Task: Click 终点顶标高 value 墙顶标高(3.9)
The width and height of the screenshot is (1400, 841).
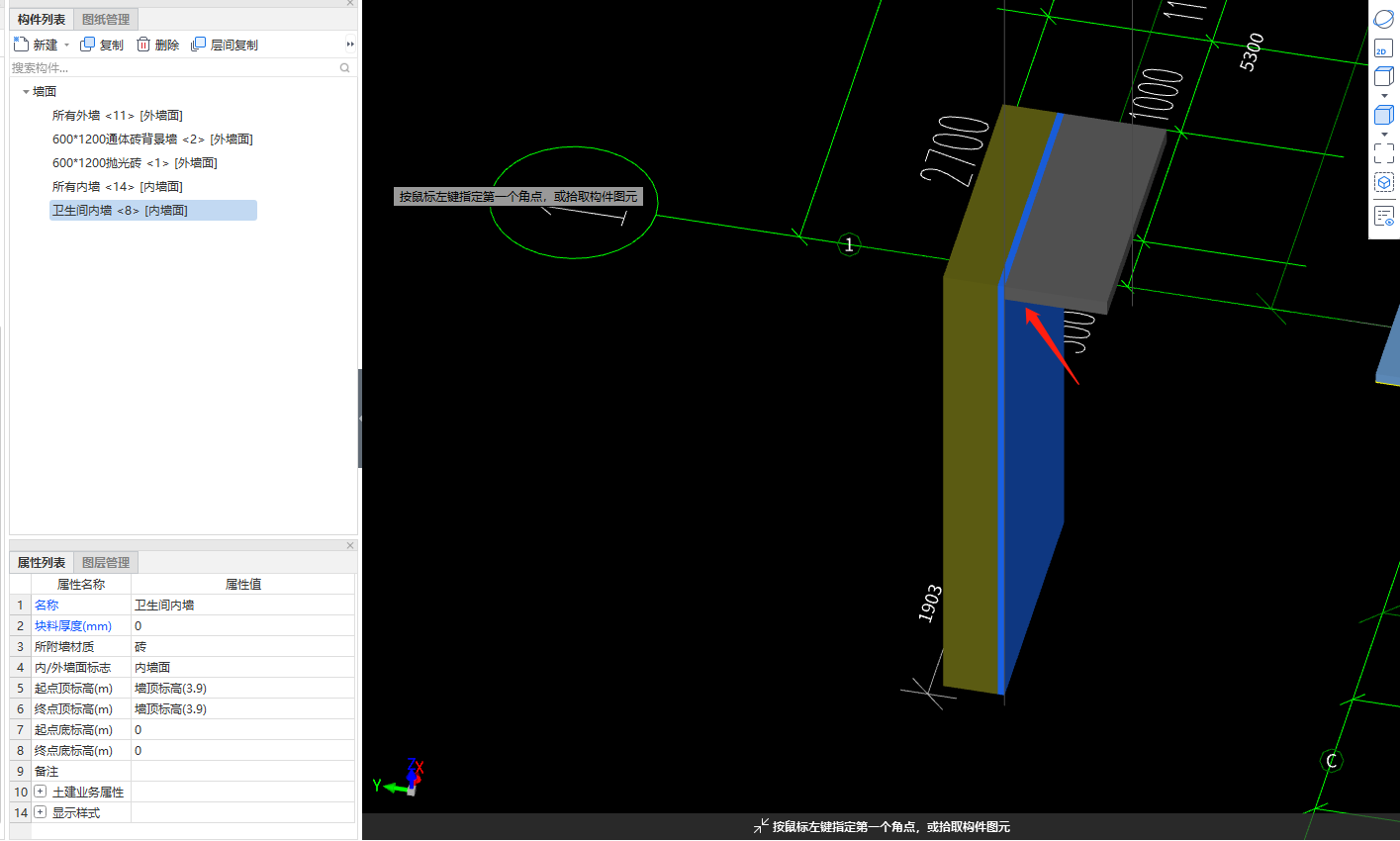Action: click(242, 708)
